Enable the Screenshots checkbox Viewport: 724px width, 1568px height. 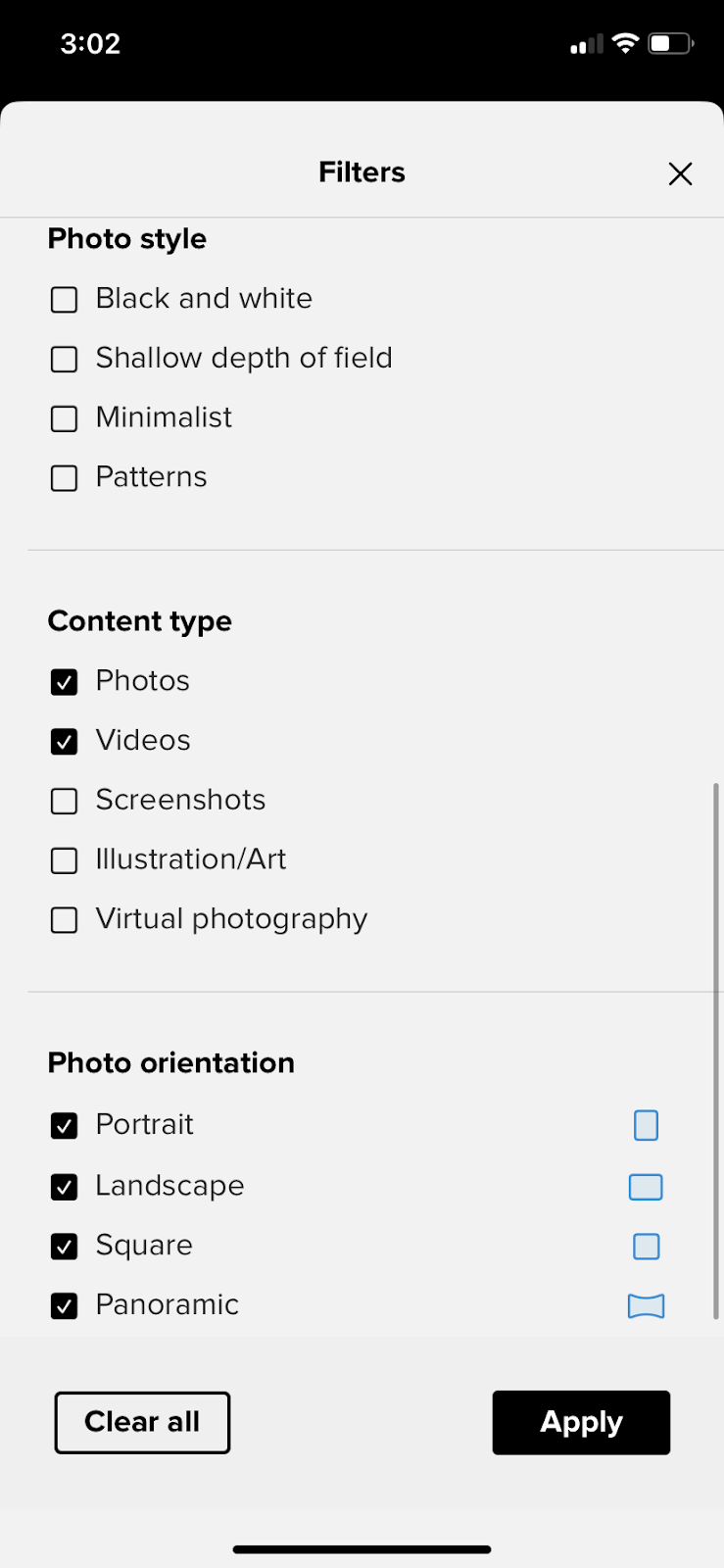click(x=64, y=801)
